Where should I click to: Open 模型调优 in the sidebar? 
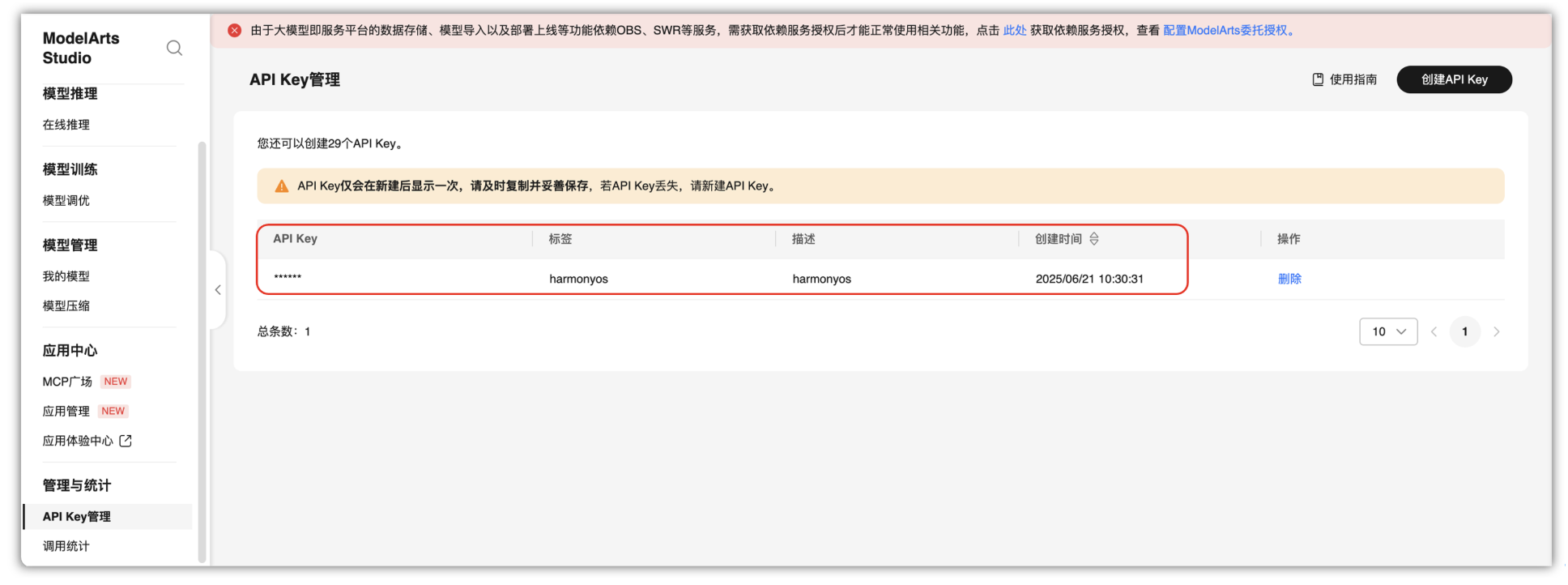(66, 200)
